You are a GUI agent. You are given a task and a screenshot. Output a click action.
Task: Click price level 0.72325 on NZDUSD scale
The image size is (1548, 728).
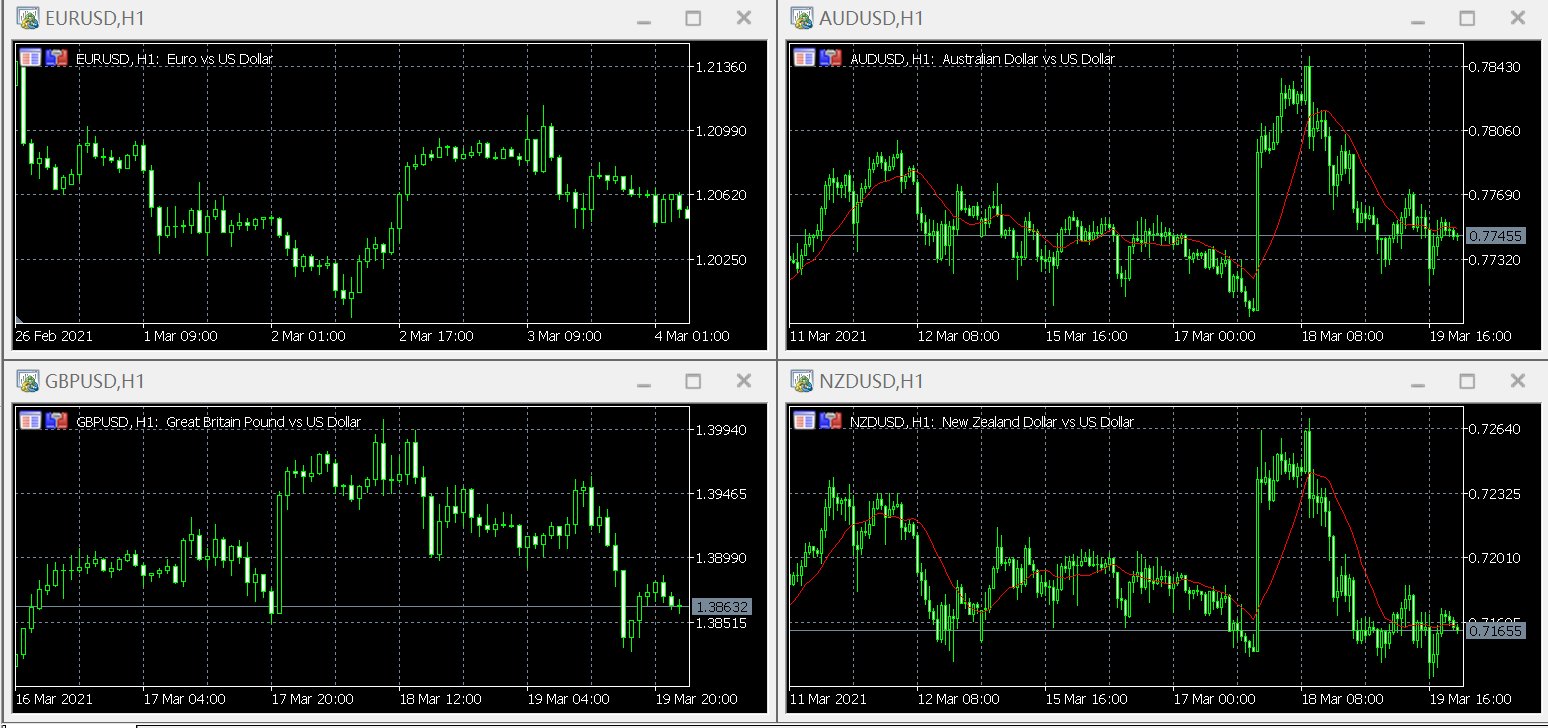pyautogui.click(x=1495, y=494)
